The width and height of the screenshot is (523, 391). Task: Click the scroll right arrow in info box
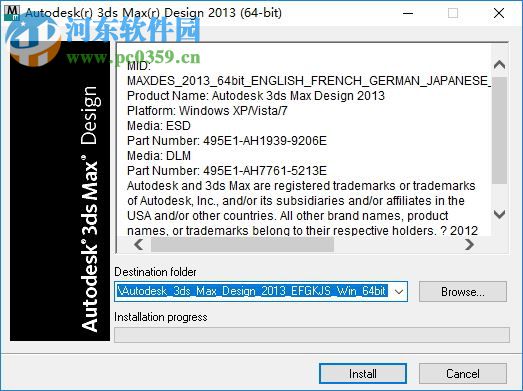(469, 245)
